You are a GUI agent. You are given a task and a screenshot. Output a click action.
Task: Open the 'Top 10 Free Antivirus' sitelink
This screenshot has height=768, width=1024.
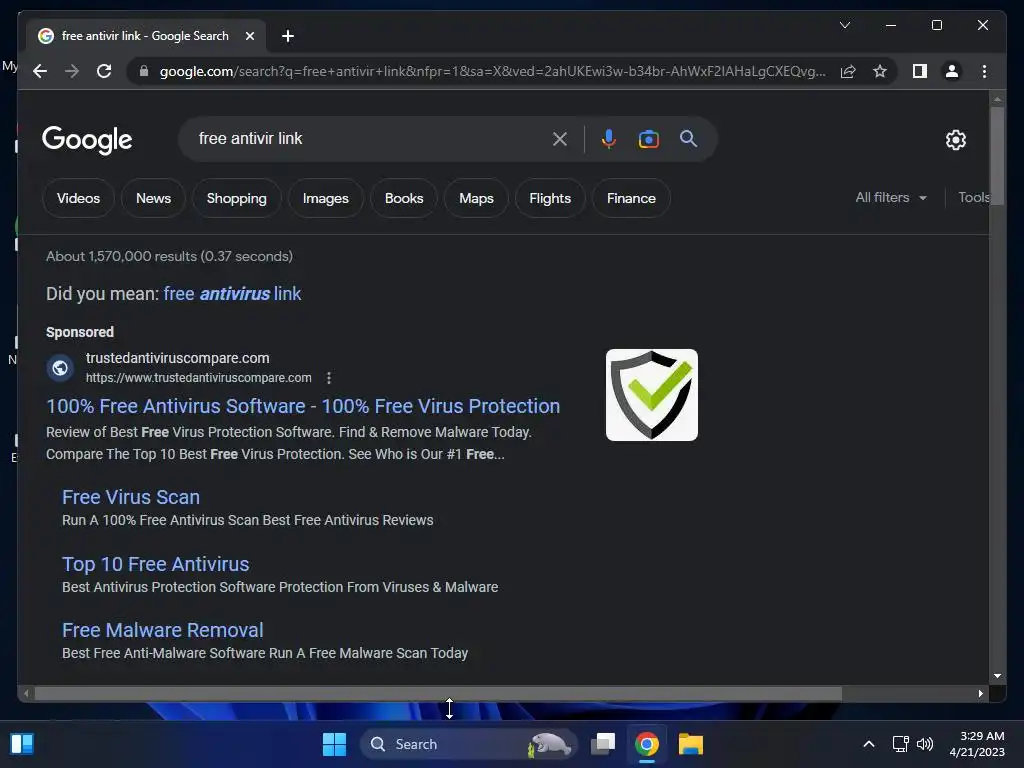pos(155,564)
